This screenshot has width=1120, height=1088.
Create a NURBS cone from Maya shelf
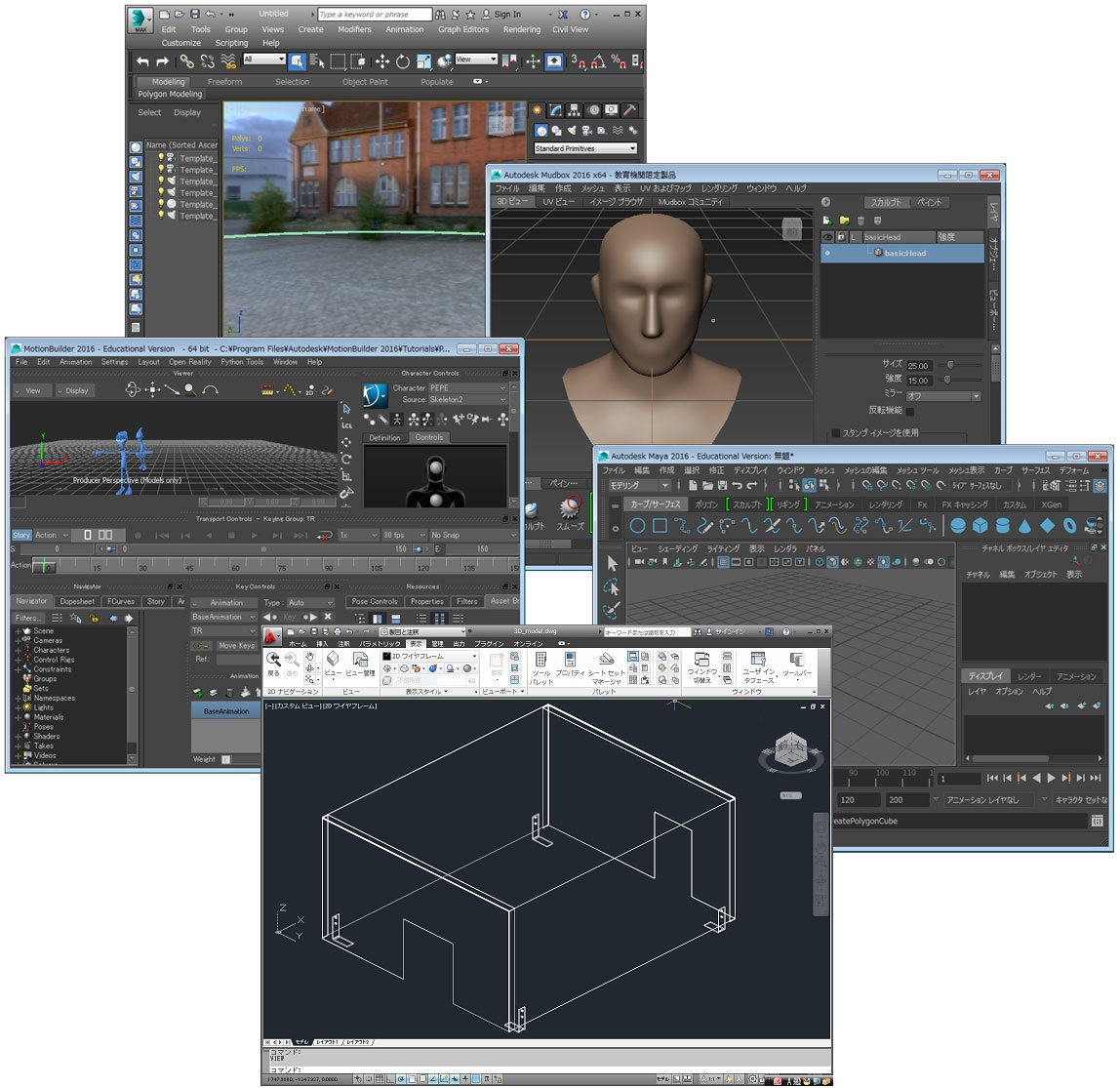(1024, 527)
